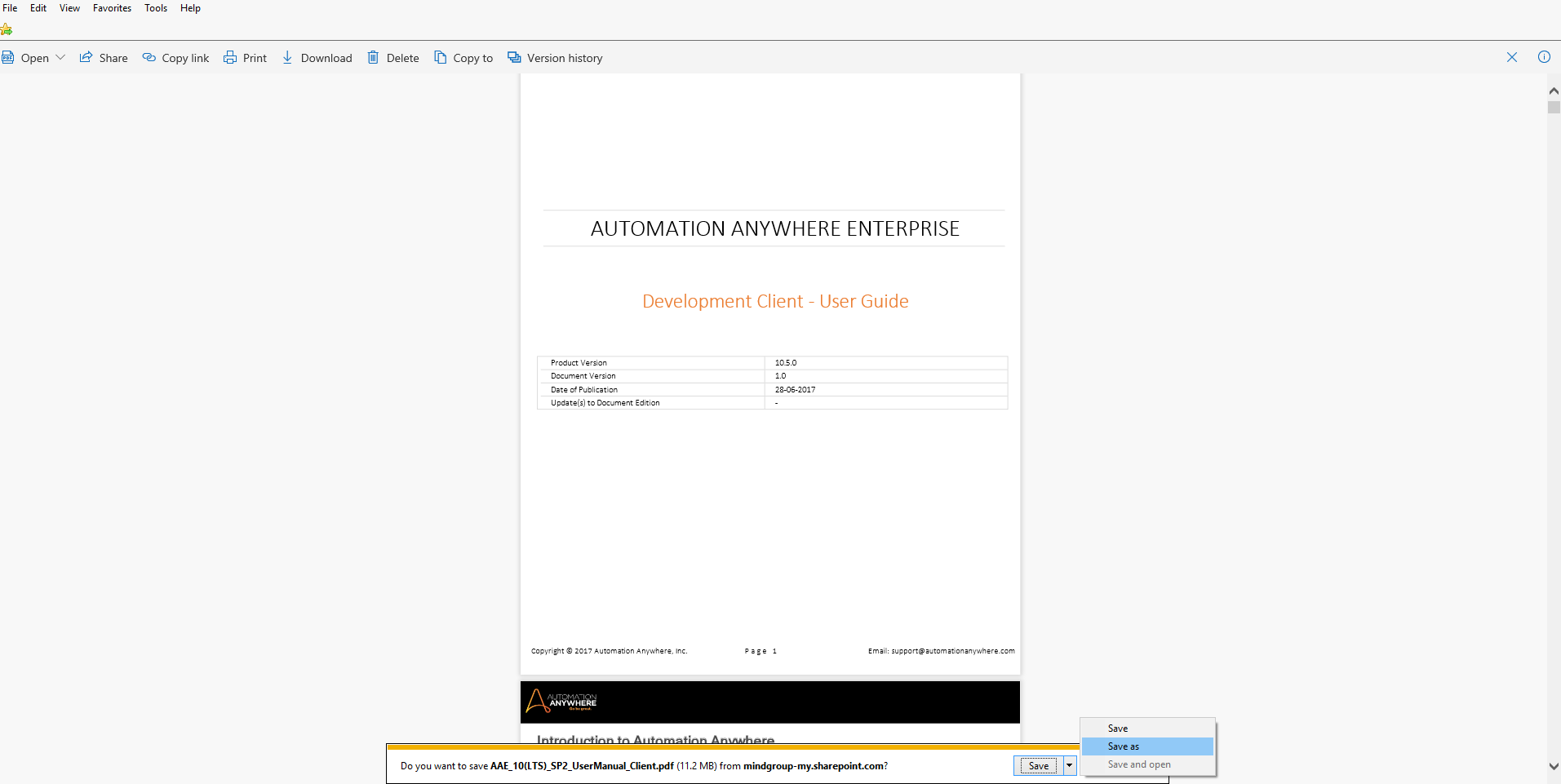Close the PDF preview with X
Viewport: 1561px width, 784px height.
point(1512,57)
